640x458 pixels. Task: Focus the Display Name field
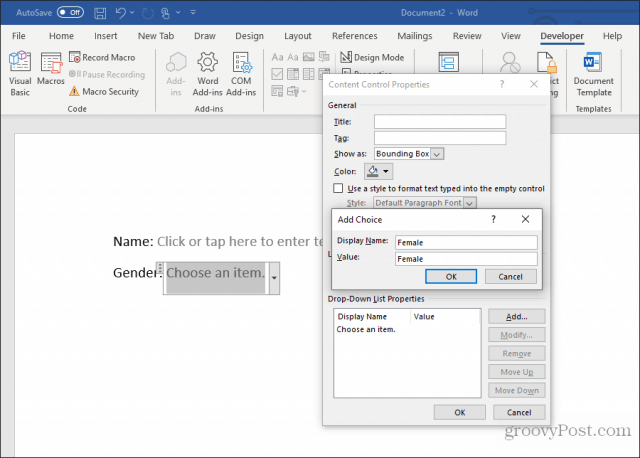click(466, 242)
